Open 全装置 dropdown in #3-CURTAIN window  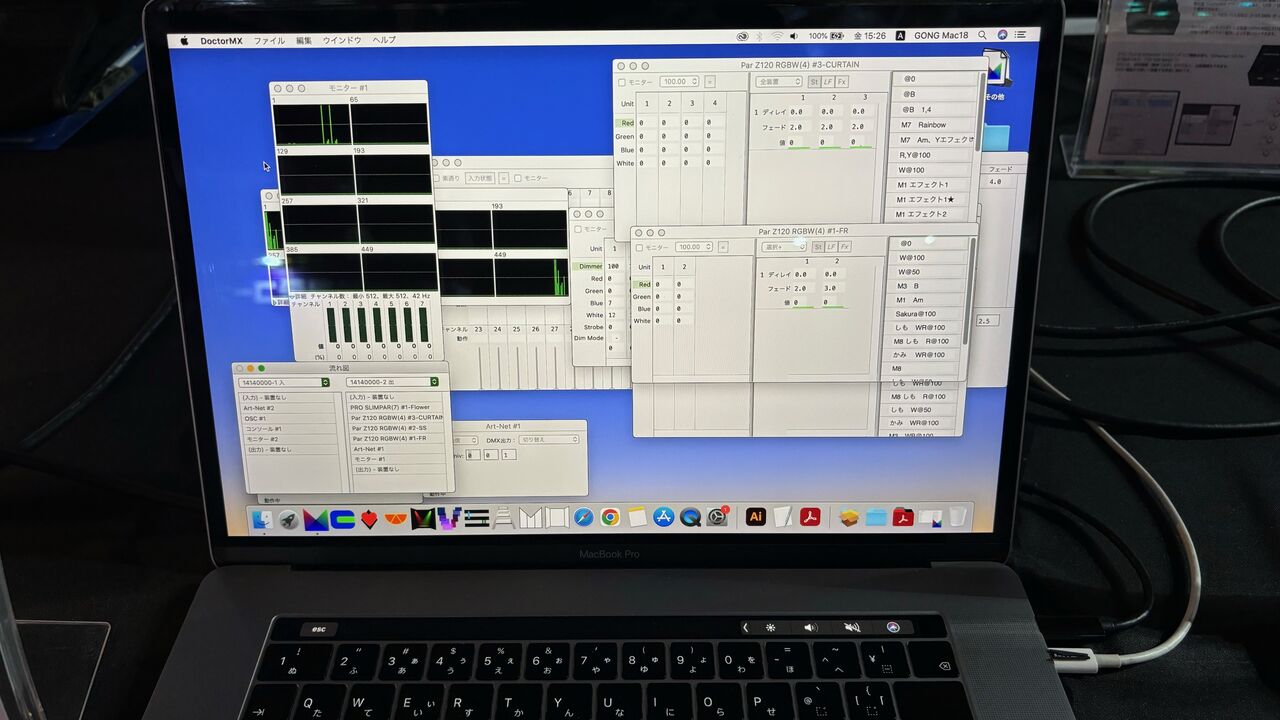tap(779, 81)
